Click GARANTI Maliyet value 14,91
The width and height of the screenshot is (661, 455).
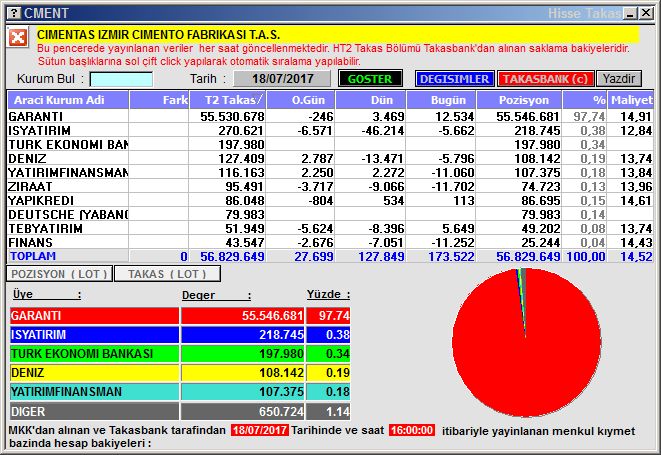(636, 116)
